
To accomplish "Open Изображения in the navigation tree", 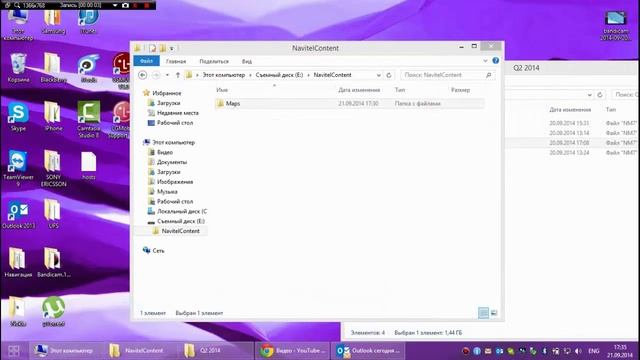I will click(x=175, y=182).
